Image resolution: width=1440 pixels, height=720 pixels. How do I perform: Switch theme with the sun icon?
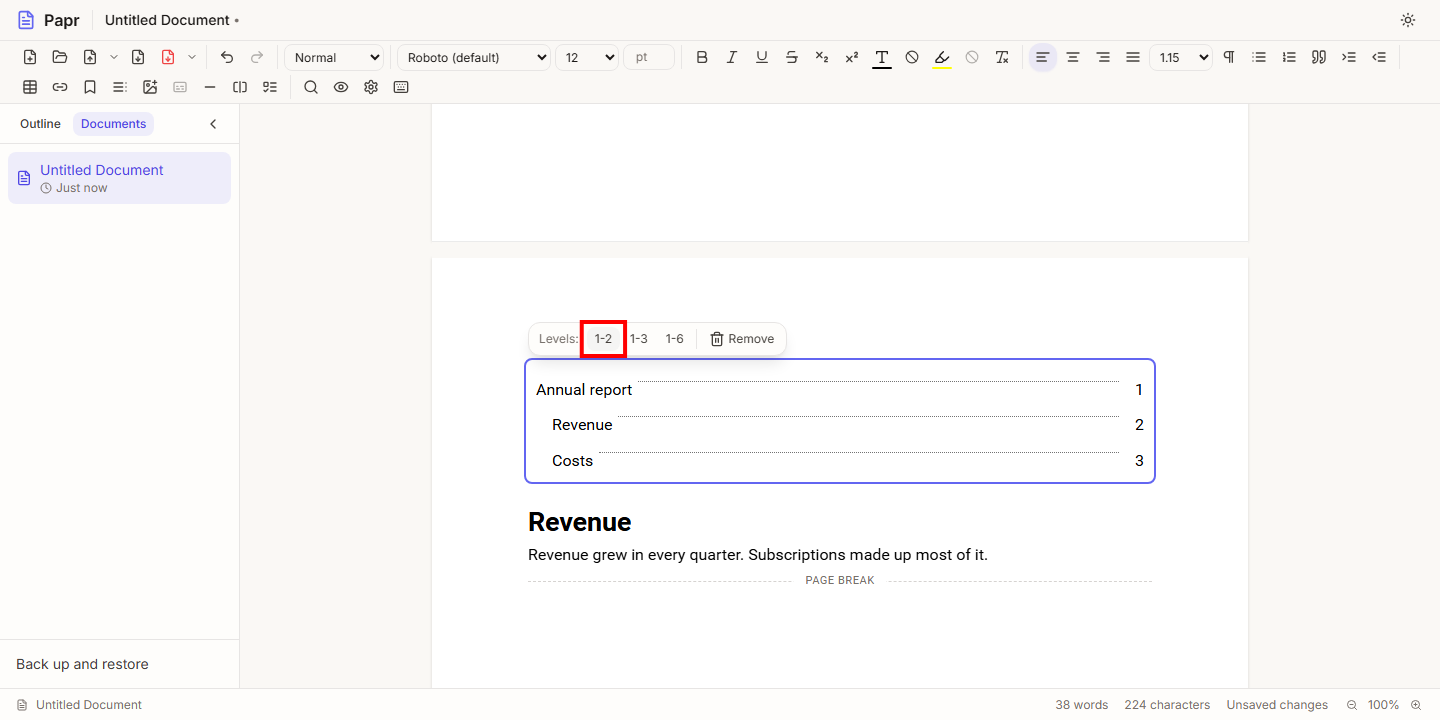(x=1408, y=20)
